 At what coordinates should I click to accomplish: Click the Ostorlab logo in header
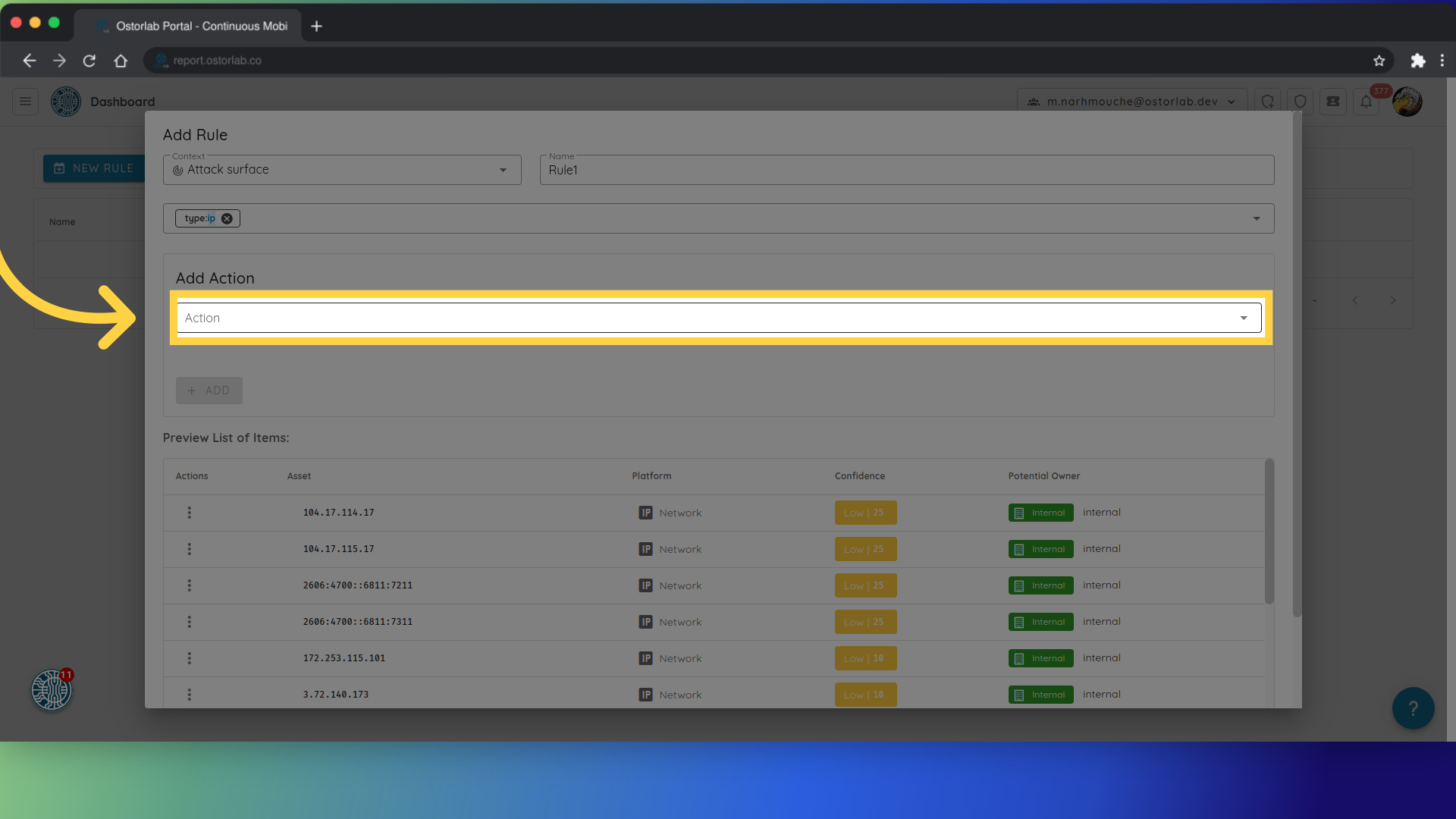(66, 102)
